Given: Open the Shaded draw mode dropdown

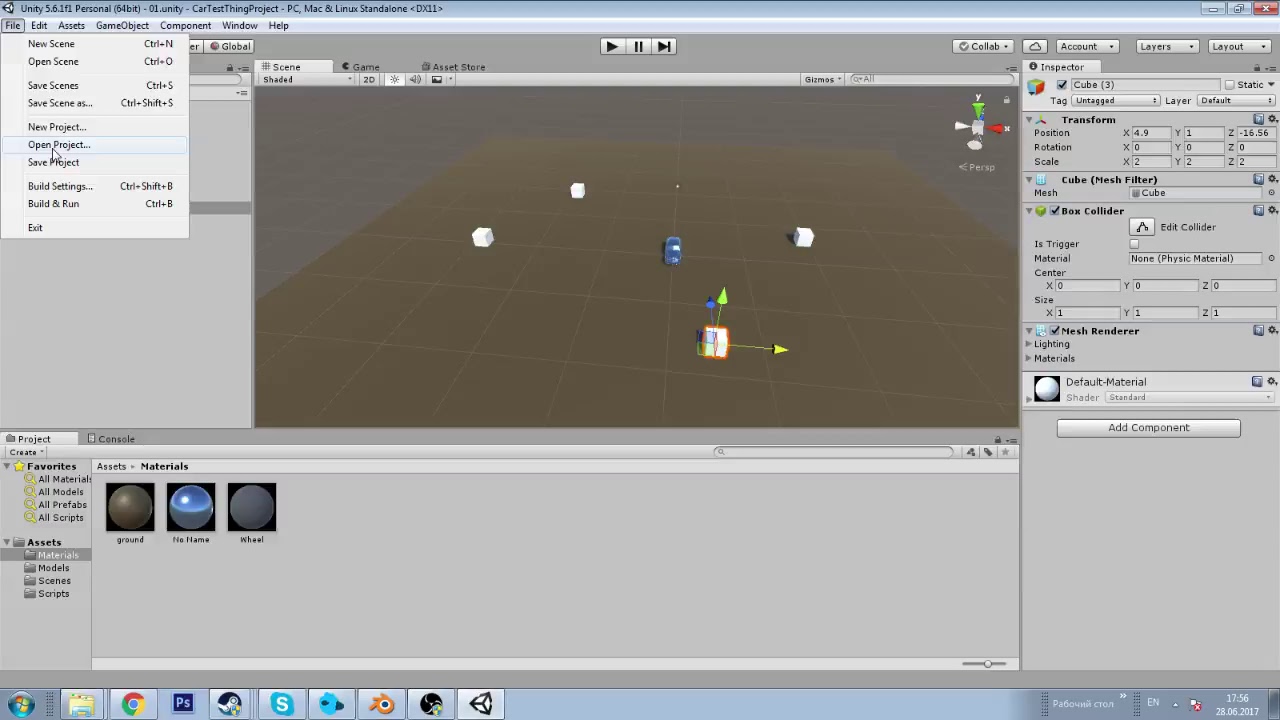Looking at the screenshot, I should 307,79.
